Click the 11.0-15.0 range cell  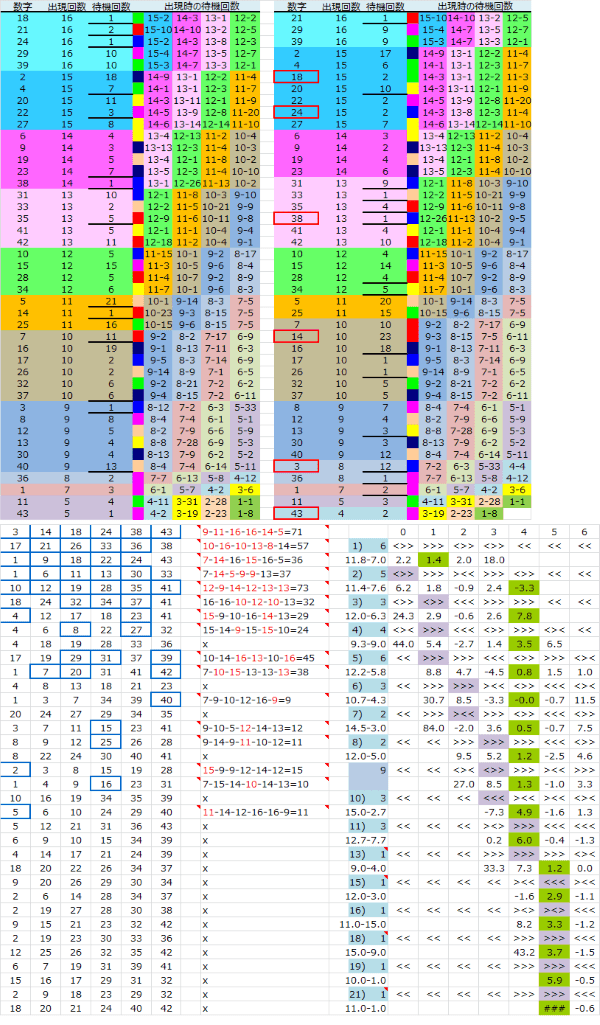click(365, 924)
